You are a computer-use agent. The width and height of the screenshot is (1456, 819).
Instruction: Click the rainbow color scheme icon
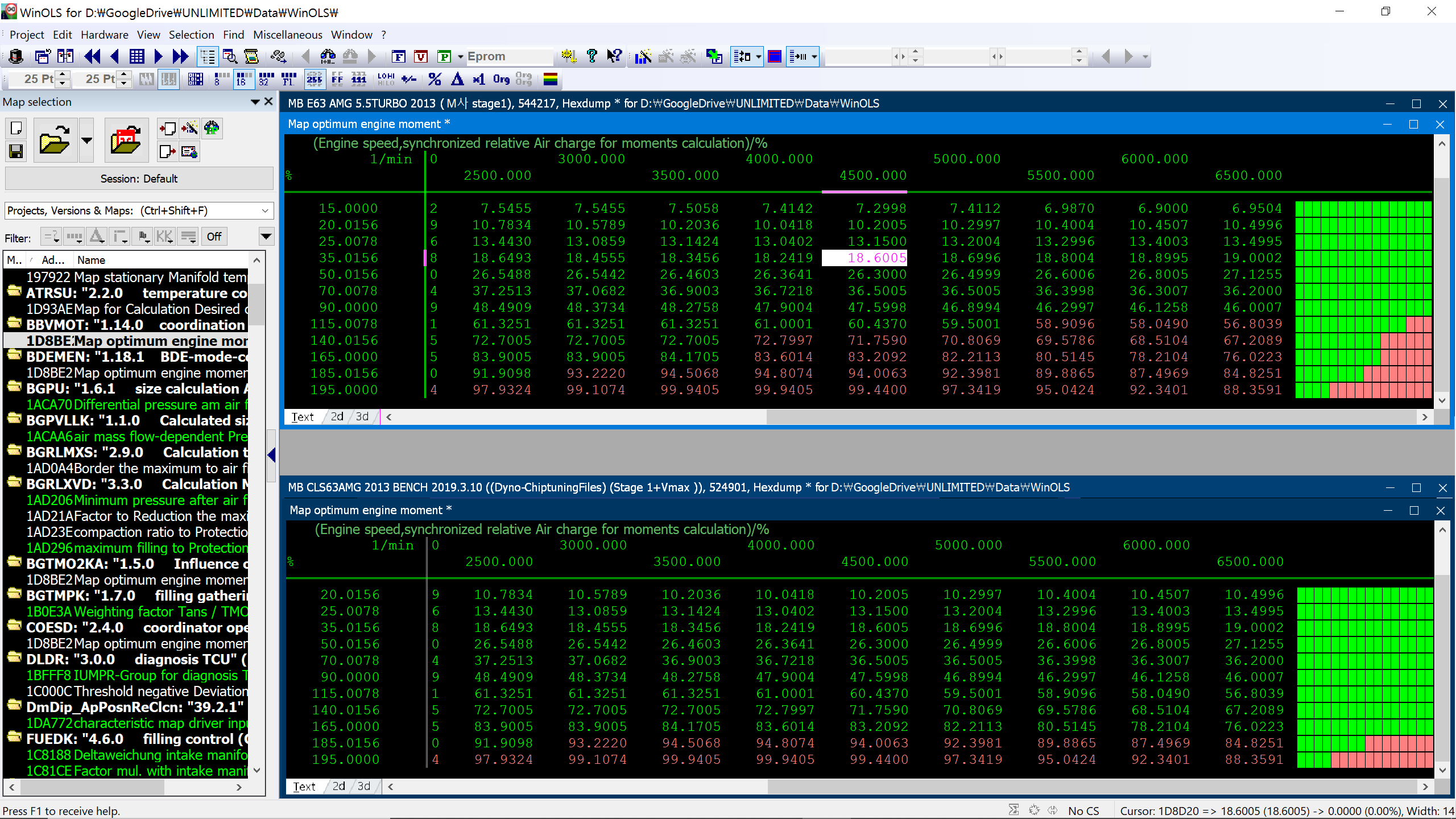[550, 79]
